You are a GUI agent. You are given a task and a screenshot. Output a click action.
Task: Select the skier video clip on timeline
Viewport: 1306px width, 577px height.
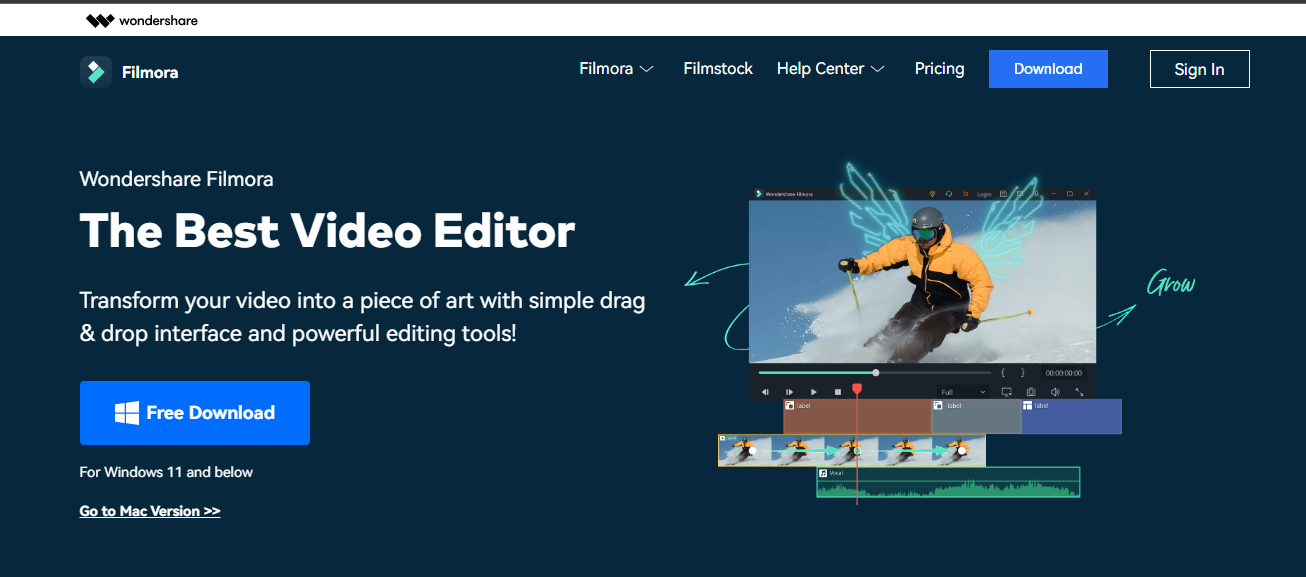point(852,450)
